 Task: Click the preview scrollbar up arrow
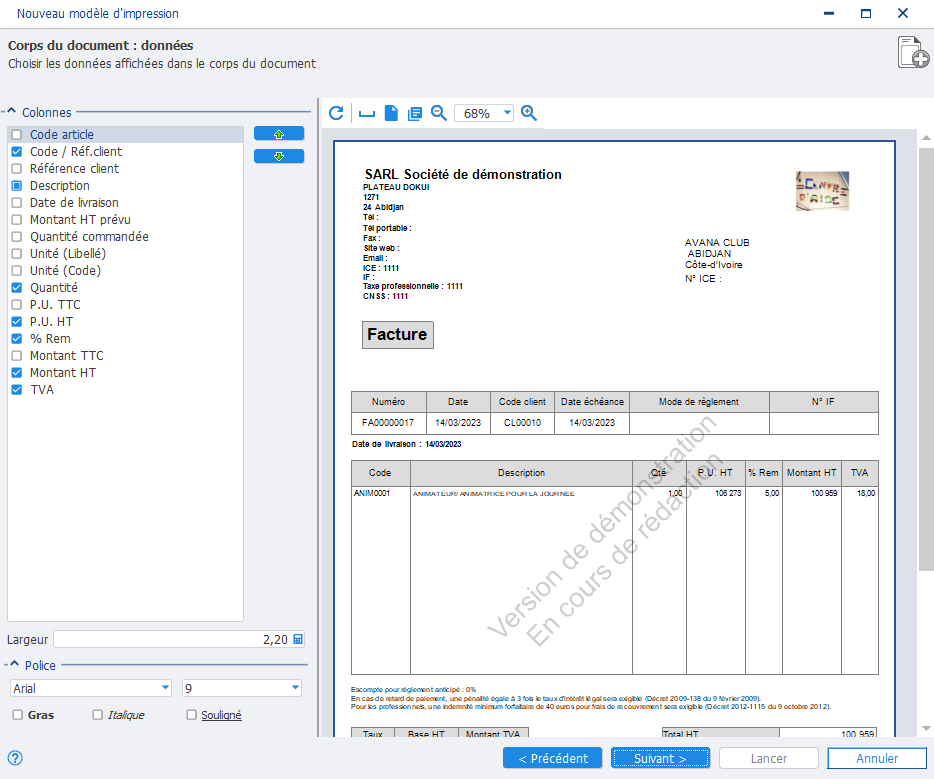926,138
